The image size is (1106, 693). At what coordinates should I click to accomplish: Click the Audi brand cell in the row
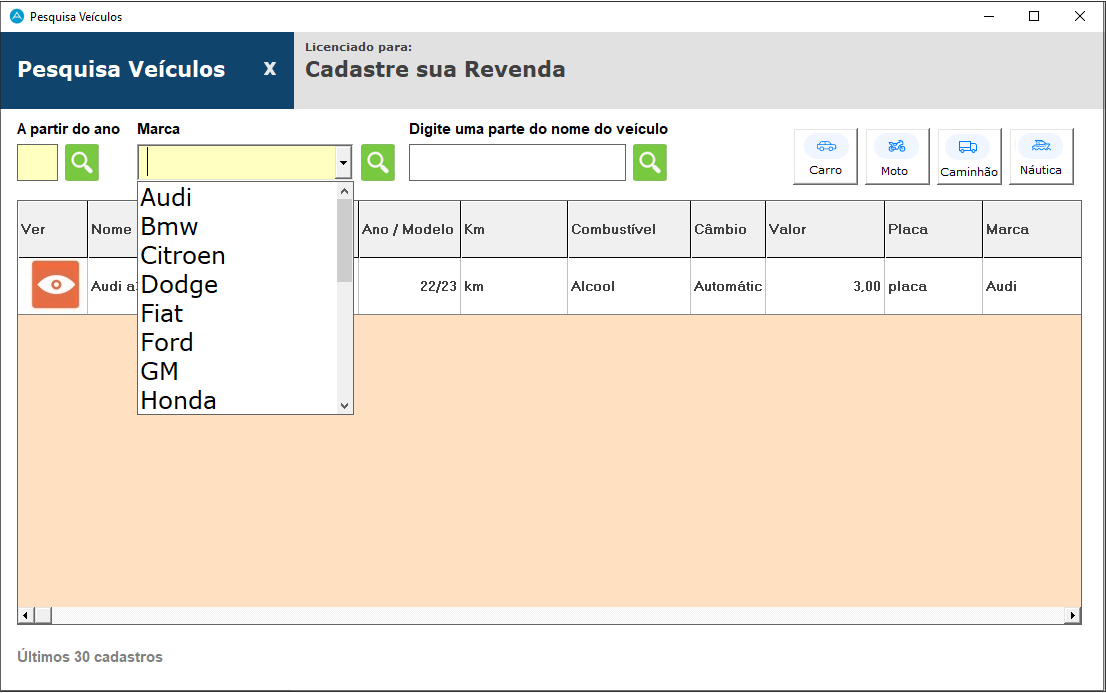(x=1032, y=287)
